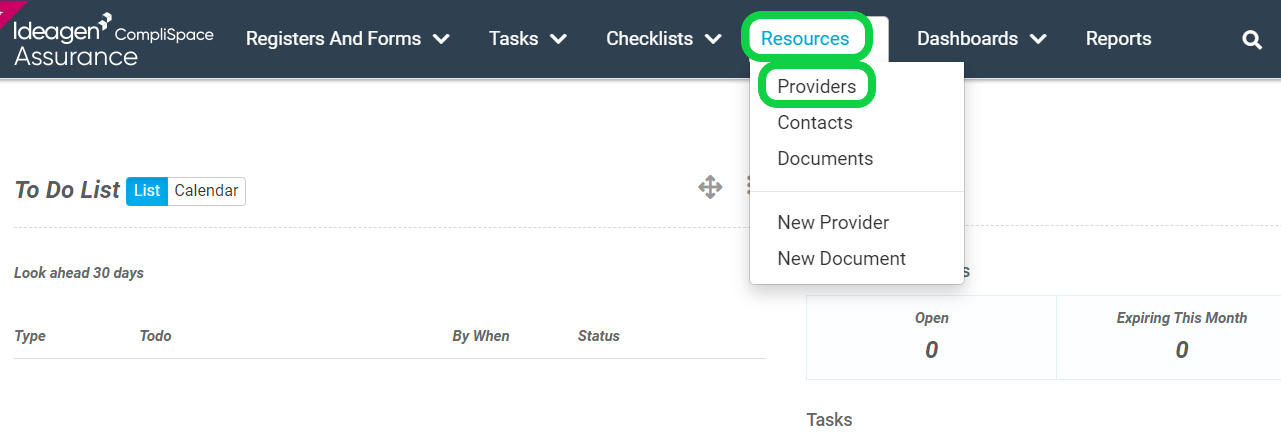Switch To Do List to Calendar view
1281x433 pixels.
pos(206,191)
